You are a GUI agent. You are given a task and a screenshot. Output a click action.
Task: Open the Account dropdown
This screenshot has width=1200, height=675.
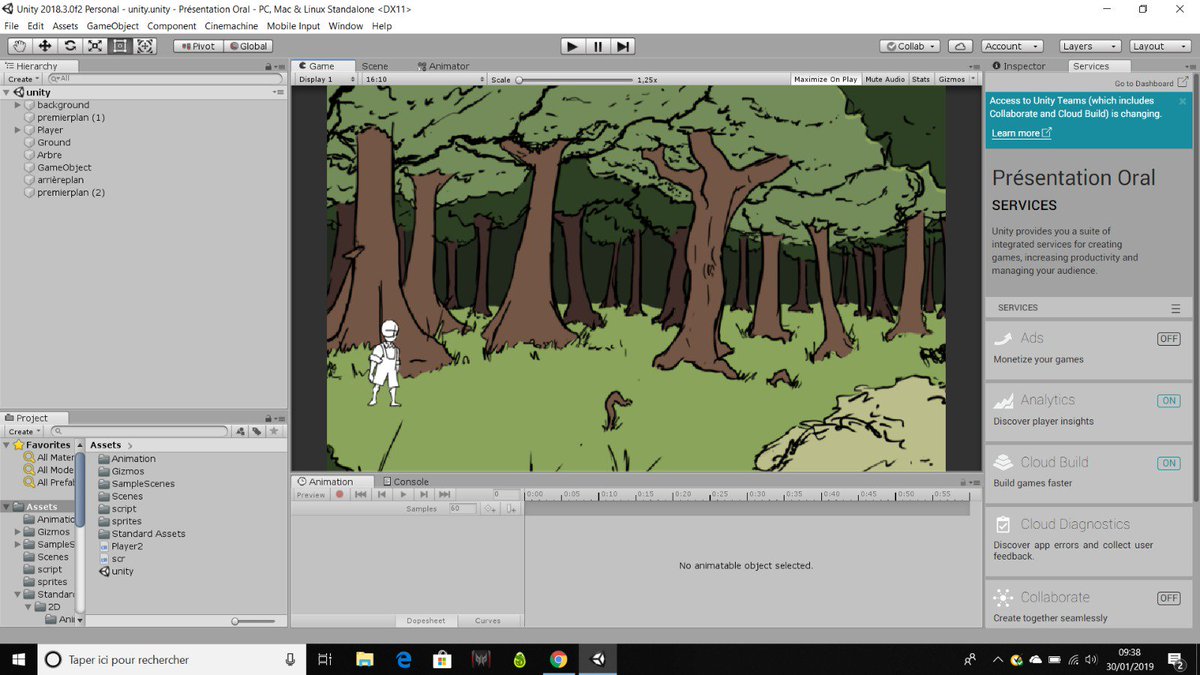click(x=1010, y=46)
